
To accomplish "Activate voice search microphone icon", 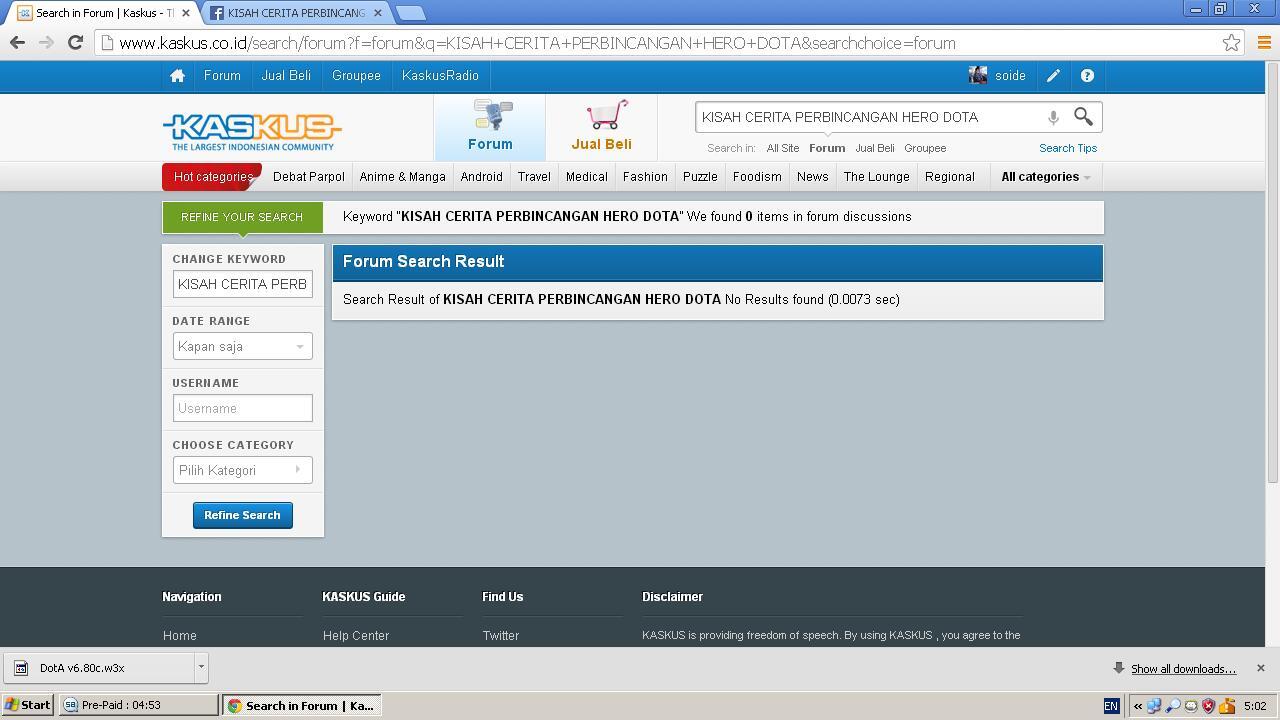I will [1053, 118].
